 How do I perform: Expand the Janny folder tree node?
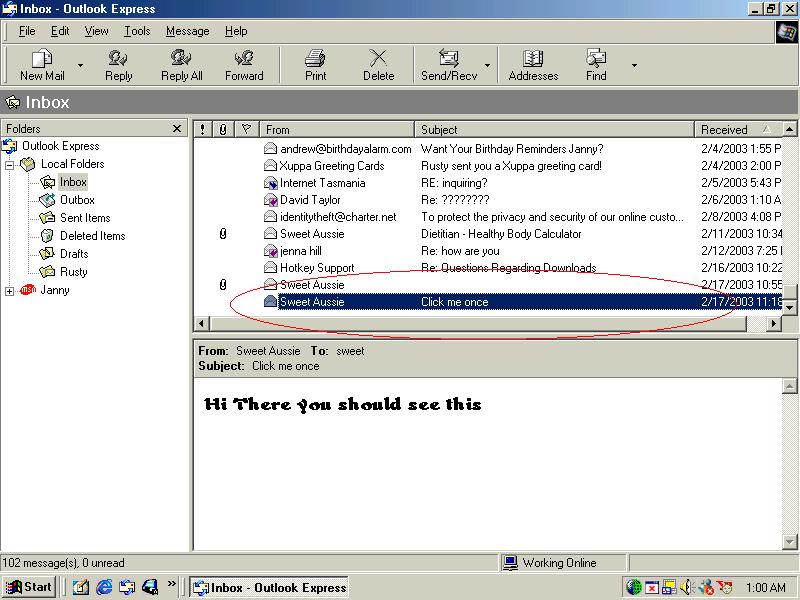click(x=10, y=291)
